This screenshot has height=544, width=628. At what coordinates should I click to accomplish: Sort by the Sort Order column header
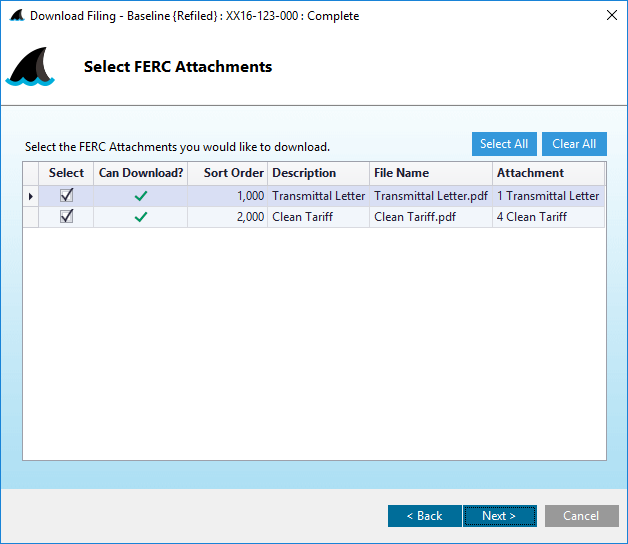228,173
